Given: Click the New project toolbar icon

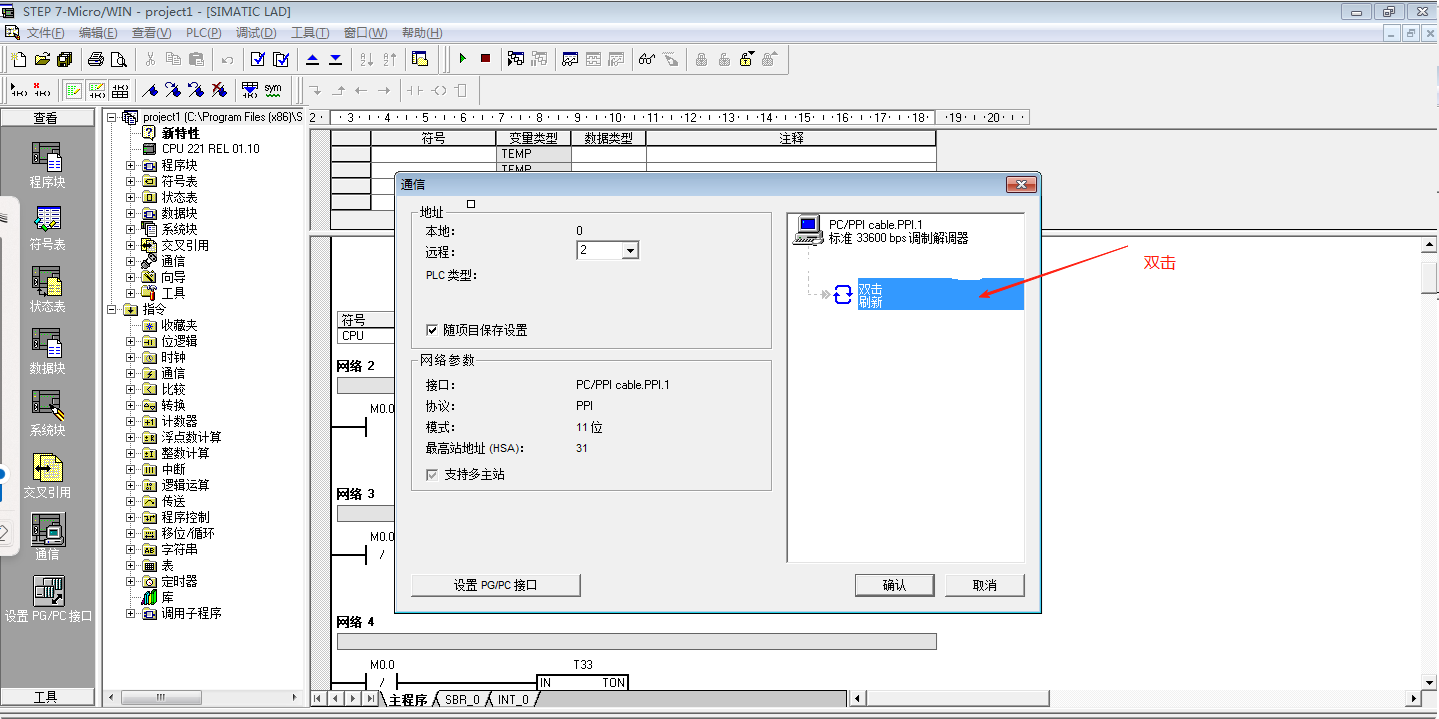Looking at the screenshot, I should click(x=19, y=59).
